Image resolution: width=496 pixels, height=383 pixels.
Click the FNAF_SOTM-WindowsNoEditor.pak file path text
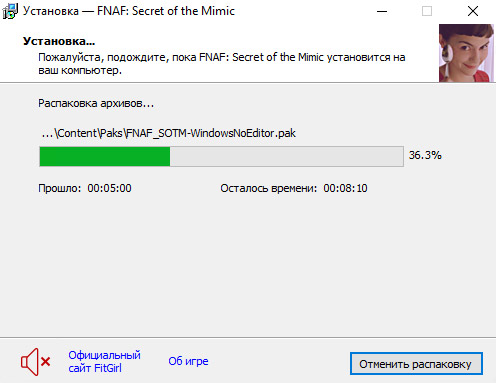[168, 133]
